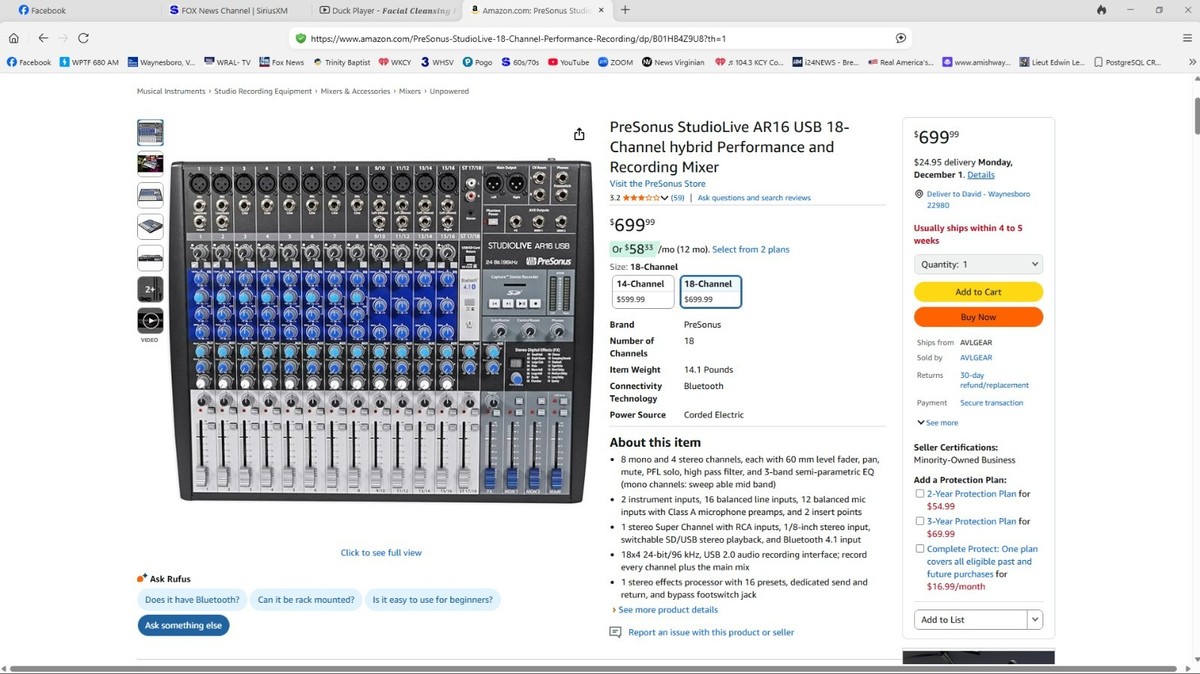Go back using the browser back arrow

(x=43, y=38)
